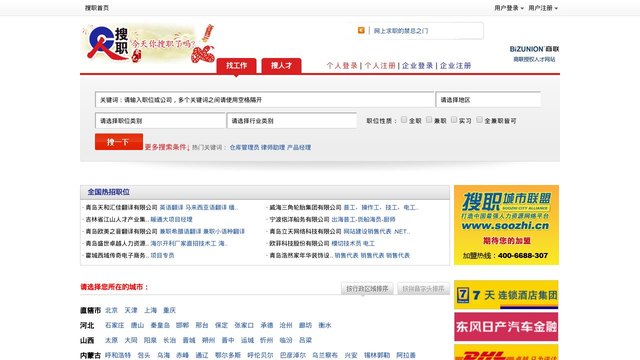Screen dimensions: 640x360
Task: Open the 请选择行业类别 selector
Action: [291, 121]
